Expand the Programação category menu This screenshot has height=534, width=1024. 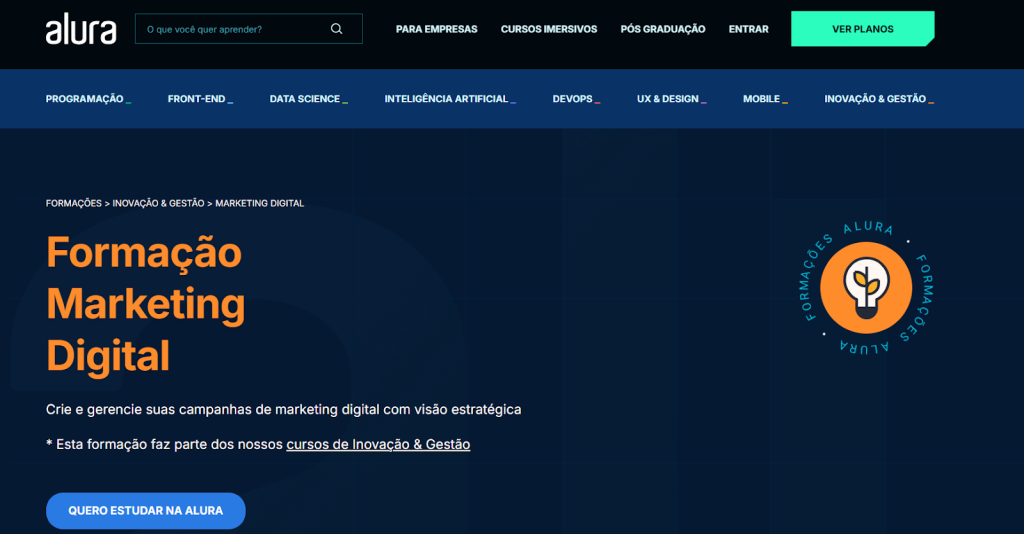pos(88,99)
